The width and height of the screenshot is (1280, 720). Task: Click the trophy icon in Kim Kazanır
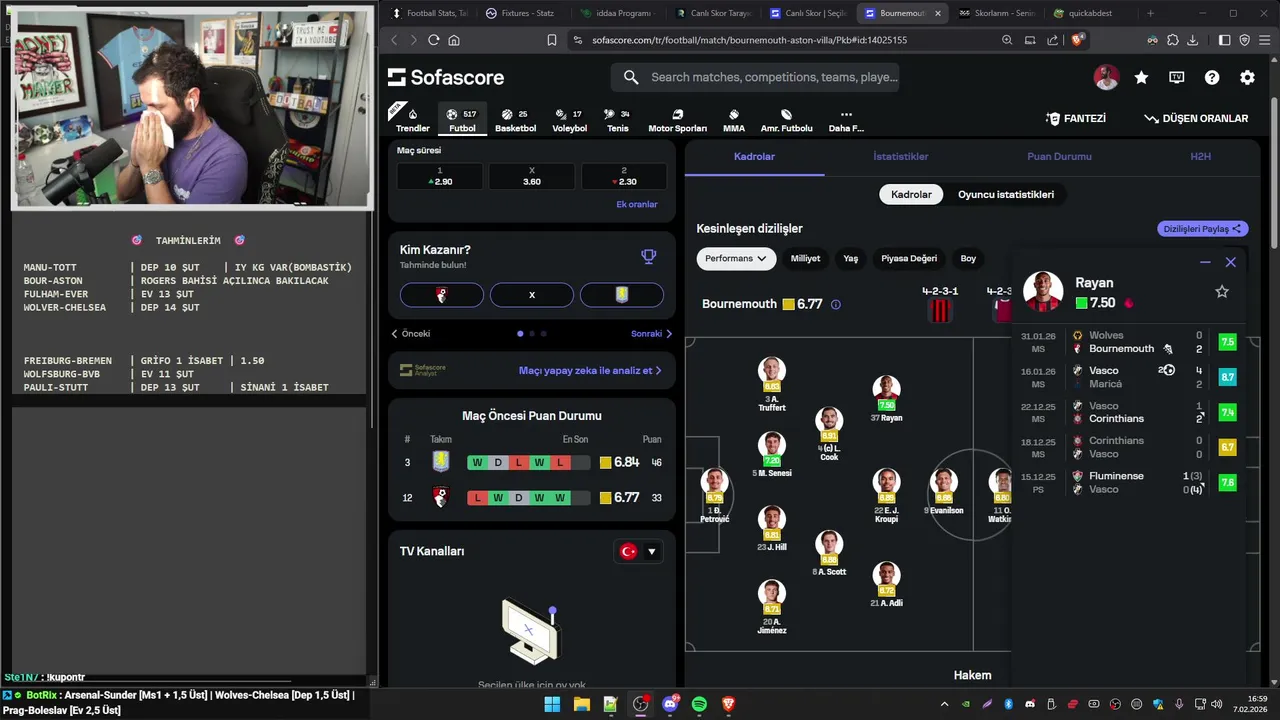tap(649, 257)
